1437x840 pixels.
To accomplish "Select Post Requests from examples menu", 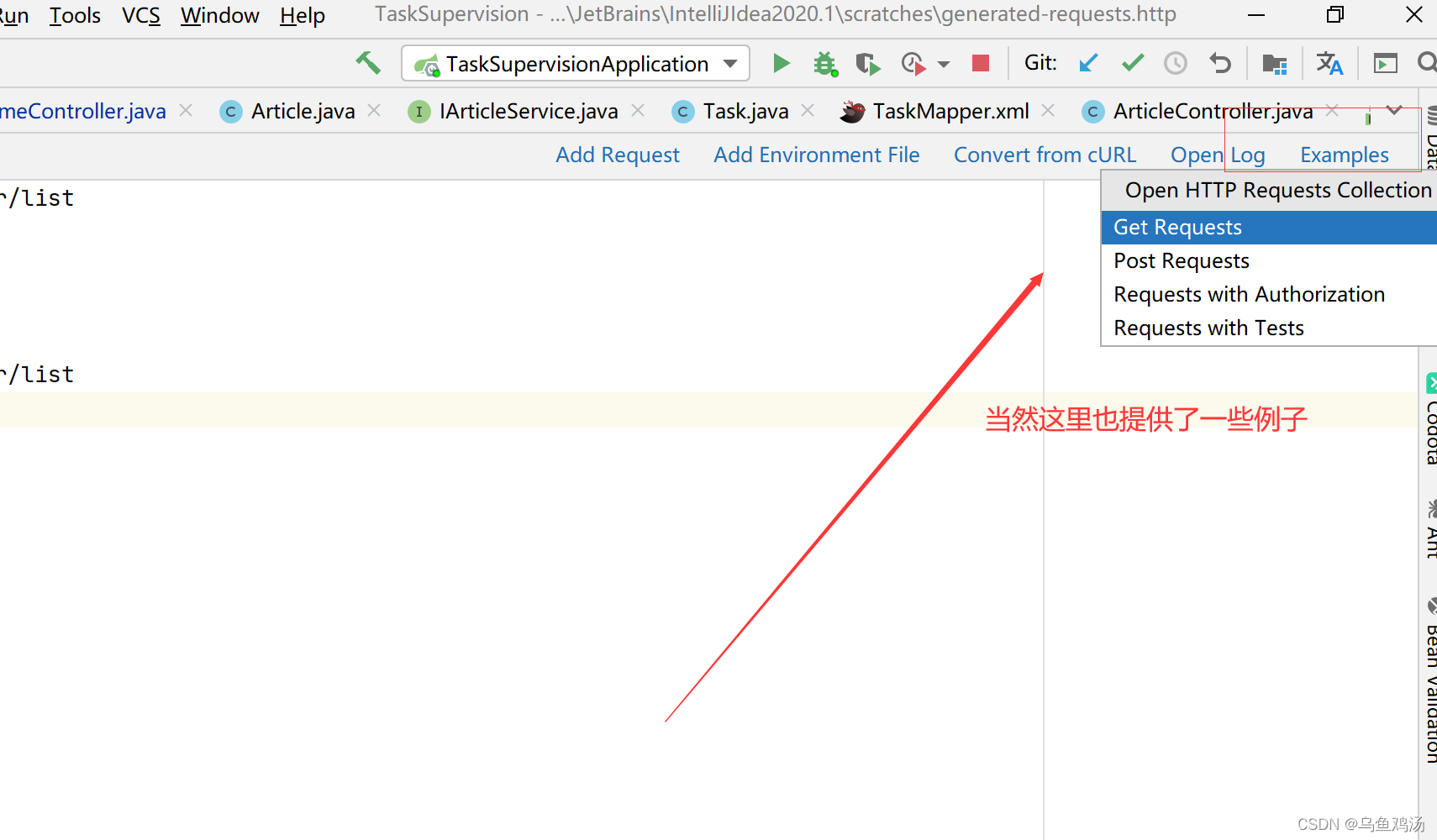I will tap(1269, 261).
